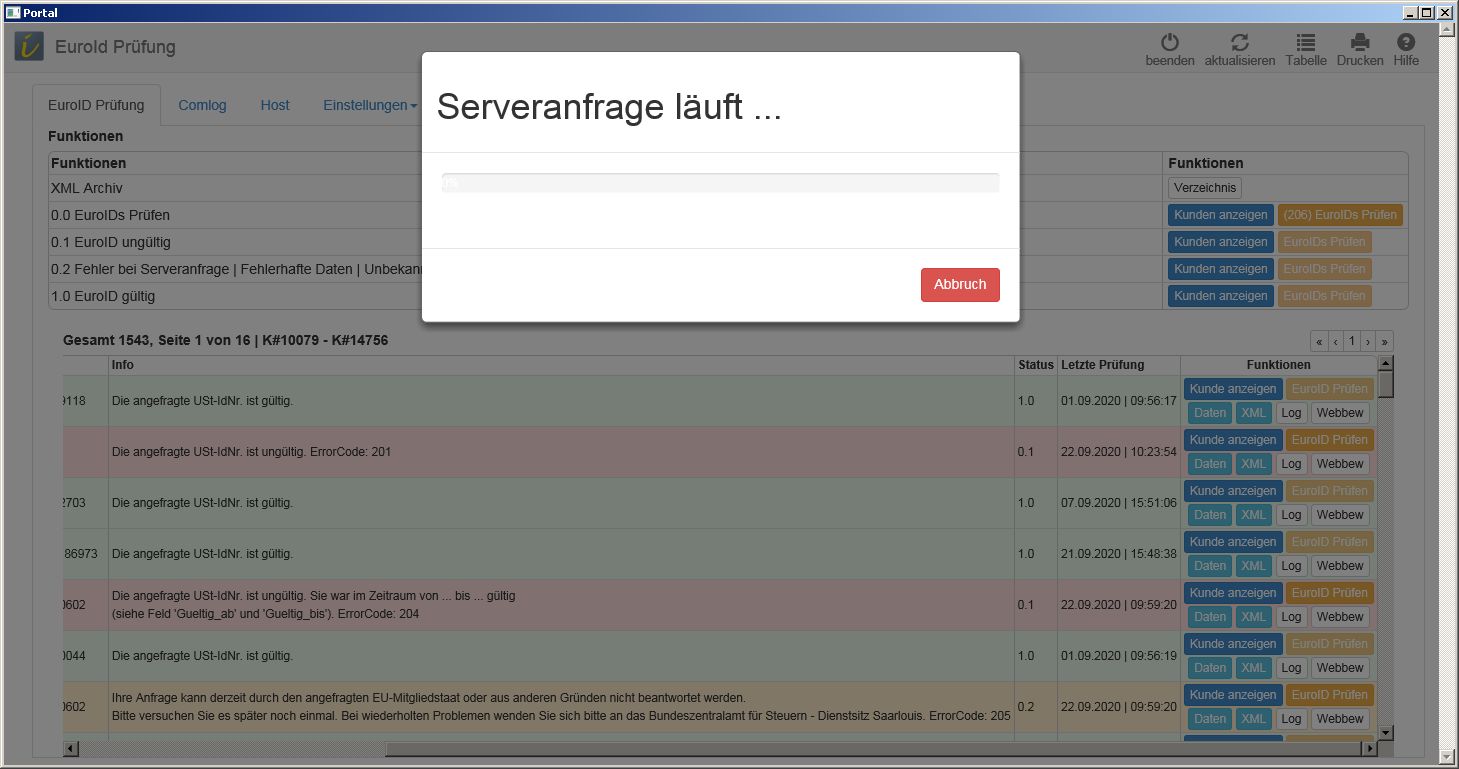Click the Drucken printer icon
The width and height of the screenshot is (1459, 769).
(x=1359, y=43)
